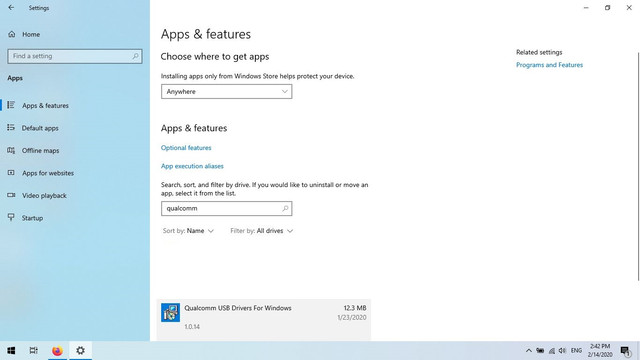
Task: Open Offline maps page
Action: pyautogui.click(x=75, y=150)
